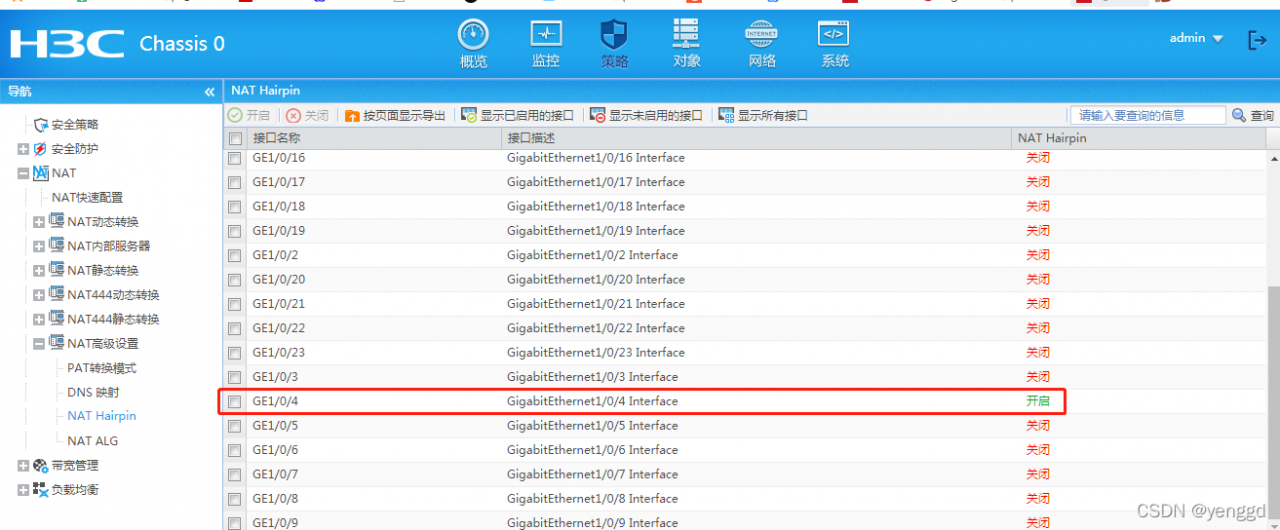1280x530 pixels.
Task: Click 显示所有接口 toolbar button
Action: pyautogui.click(x=763, y=115)
